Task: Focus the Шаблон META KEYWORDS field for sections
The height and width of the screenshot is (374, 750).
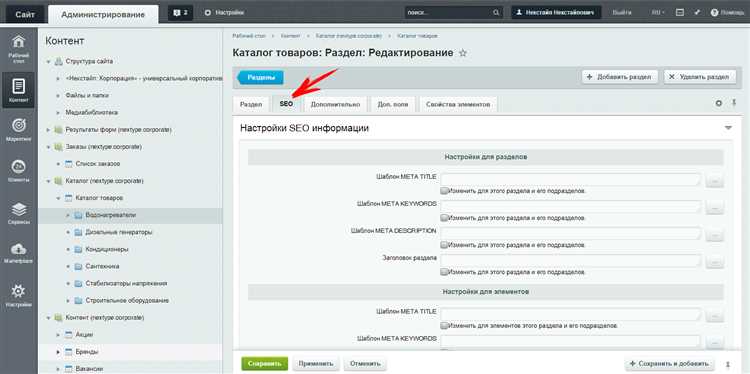Action: point(570,206)
